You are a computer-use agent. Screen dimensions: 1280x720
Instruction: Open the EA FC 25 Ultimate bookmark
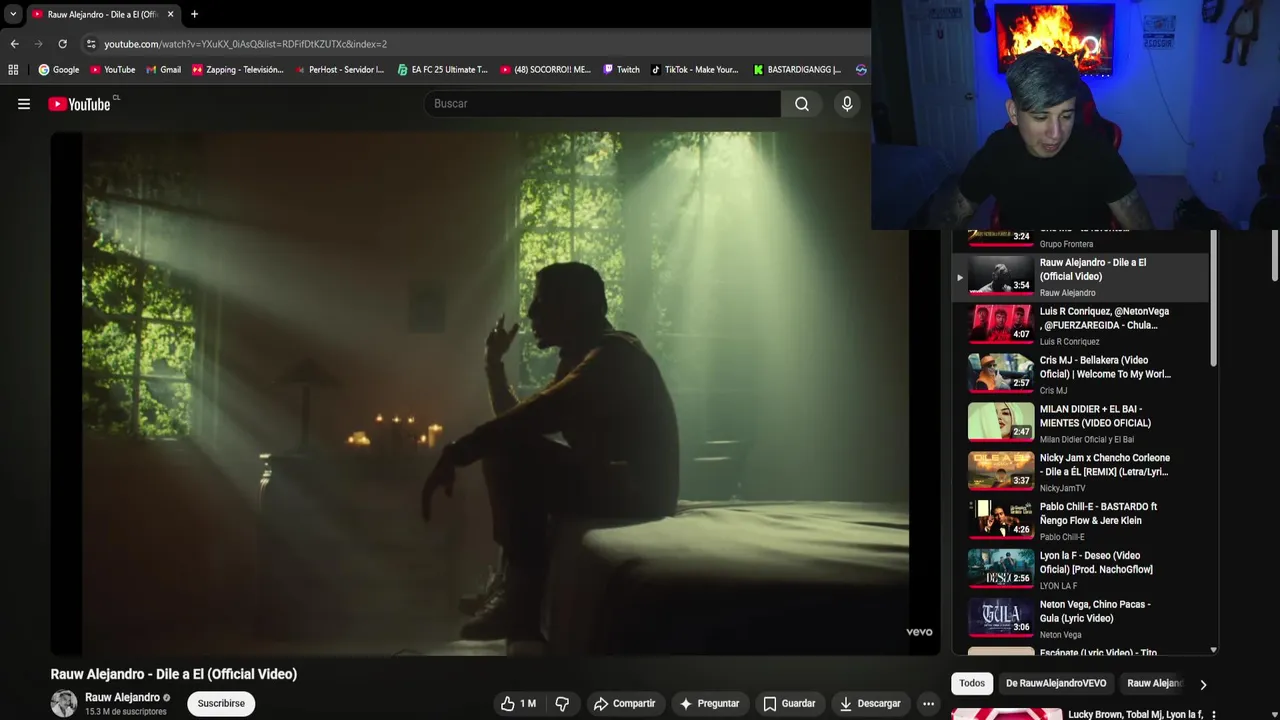[442, 70]
